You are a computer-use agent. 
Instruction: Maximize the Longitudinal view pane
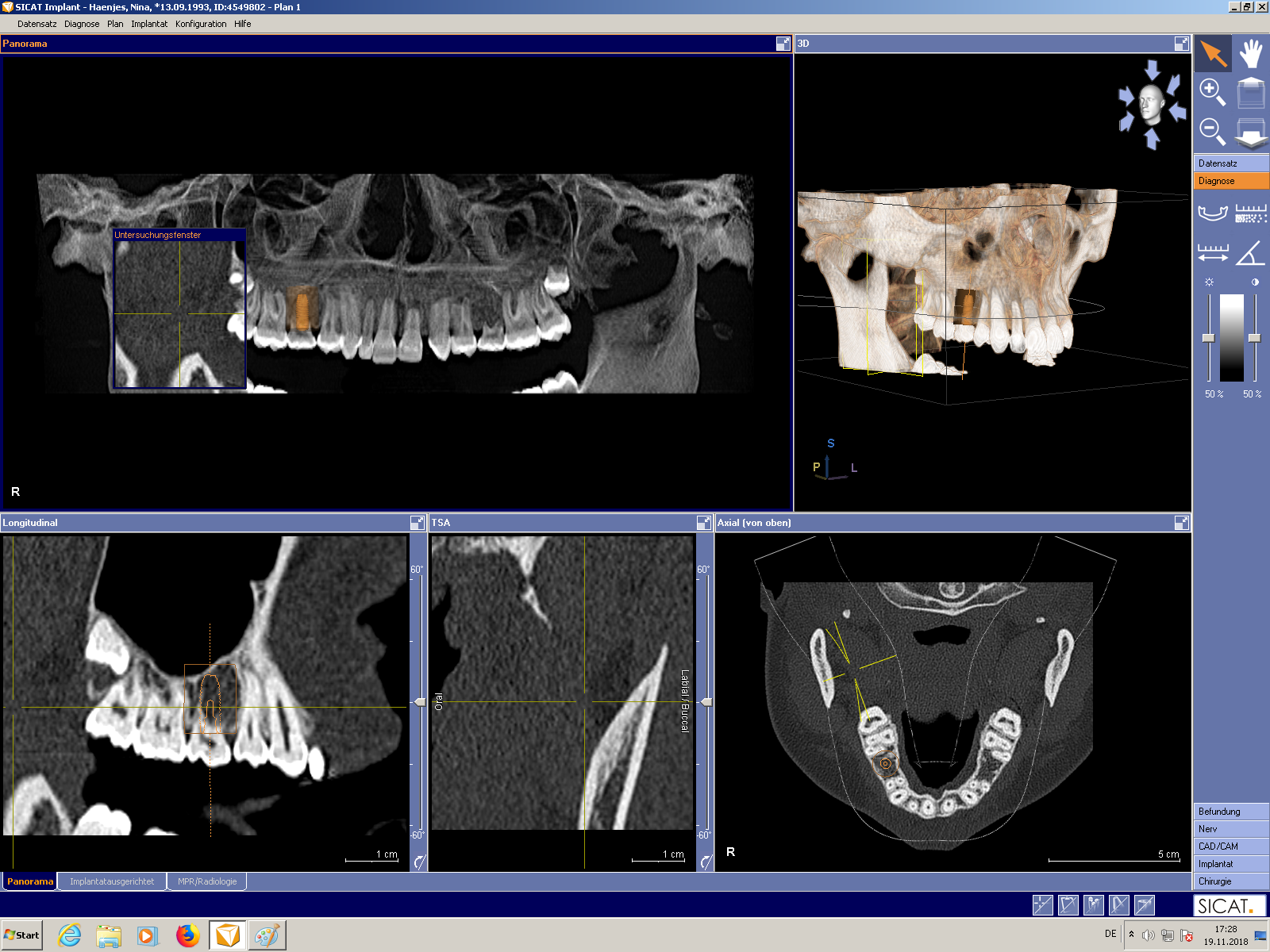(x=418, y=522)
